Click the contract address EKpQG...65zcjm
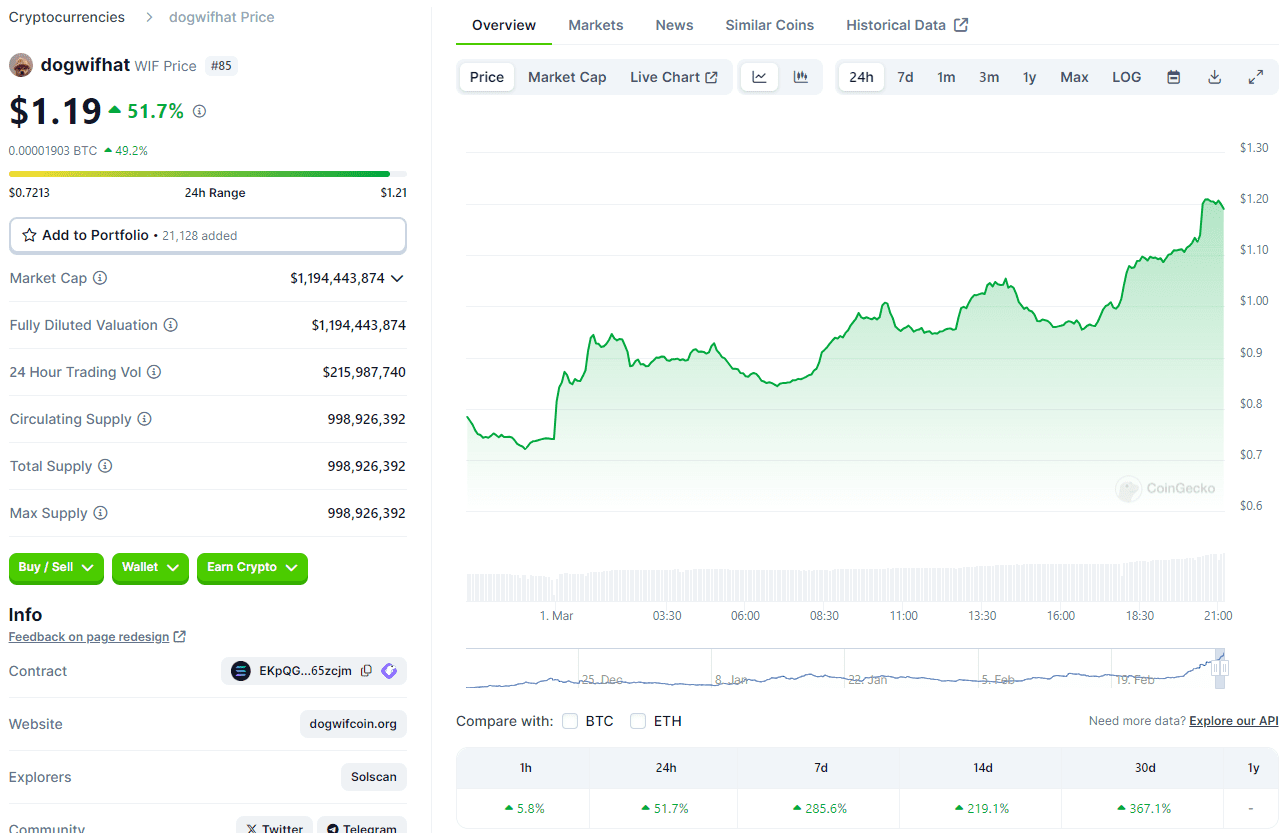The width and height of the screenshot is (1286, 833). tap(305, 671)
